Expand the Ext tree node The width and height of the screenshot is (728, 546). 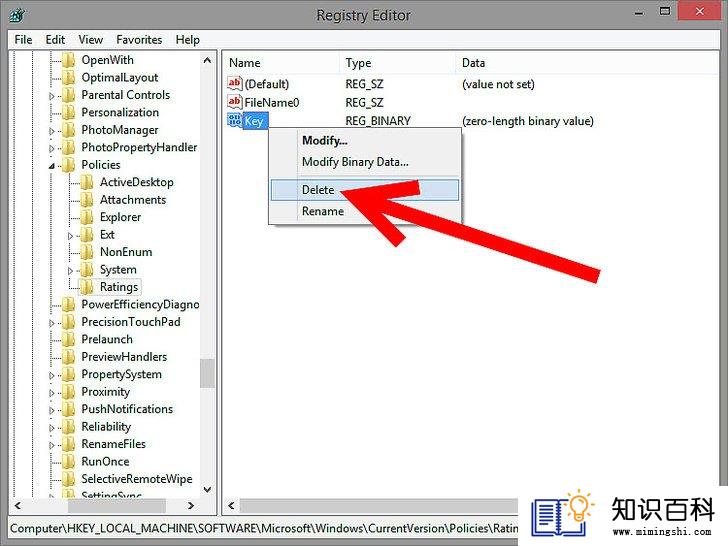coord(70,236)
